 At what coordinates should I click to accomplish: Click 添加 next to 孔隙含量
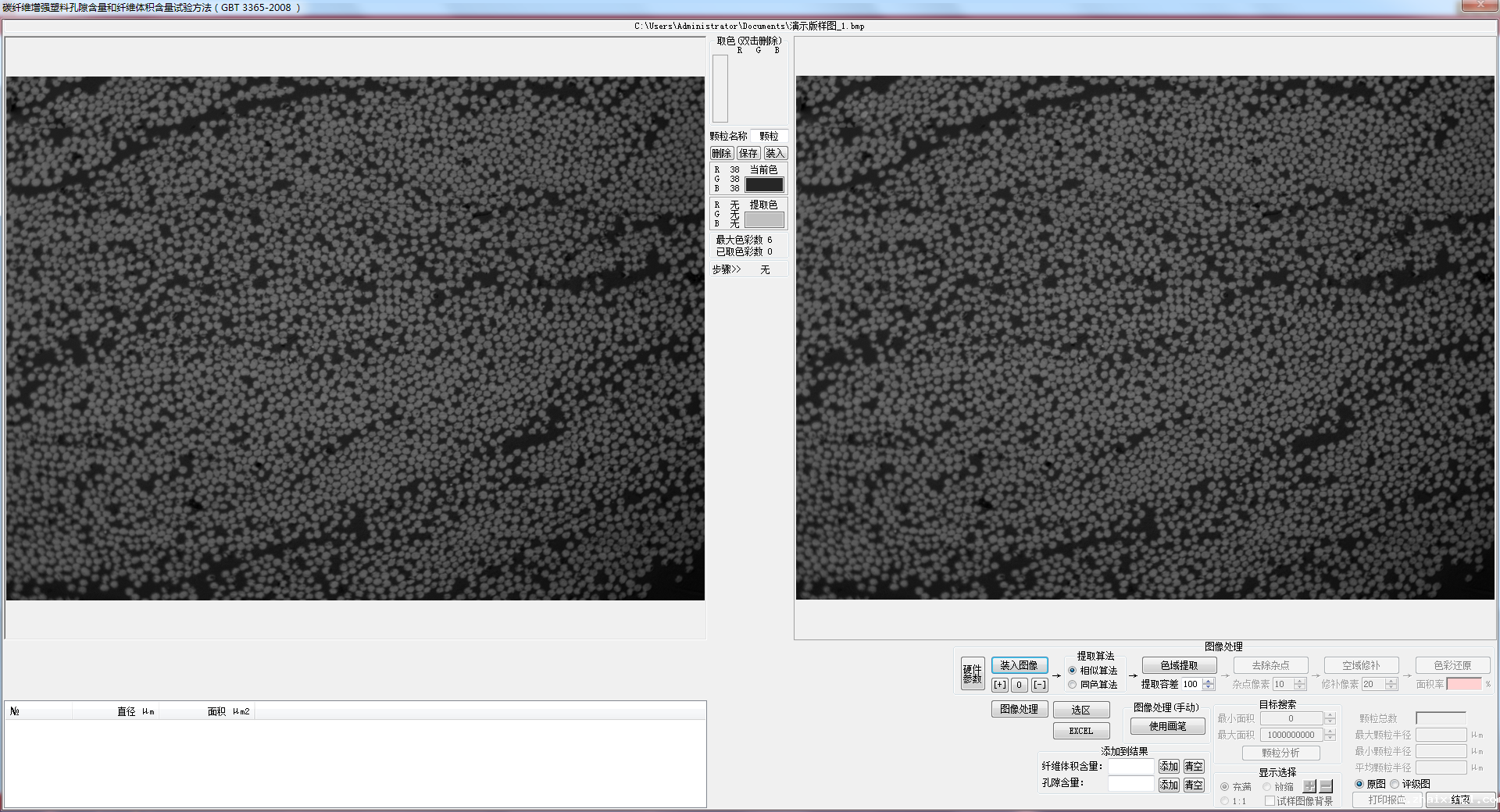[x=1169, y=785]
